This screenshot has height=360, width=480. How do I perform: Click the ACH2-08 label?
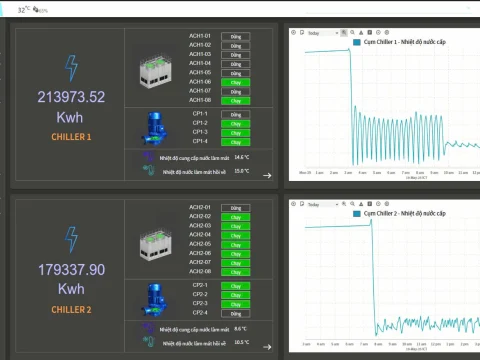coord(200,271)
